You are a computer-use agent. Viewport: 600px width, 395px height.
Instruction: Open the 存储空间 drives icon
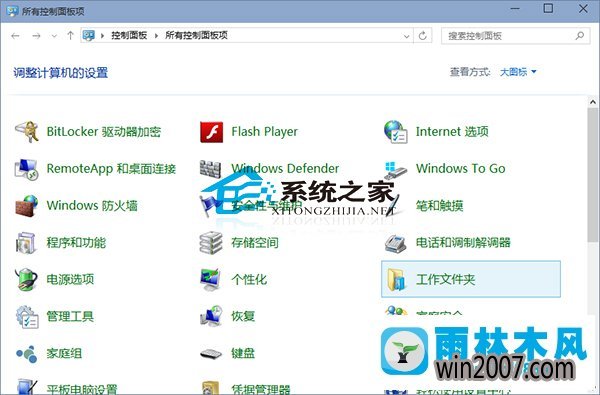pos(211,243)
